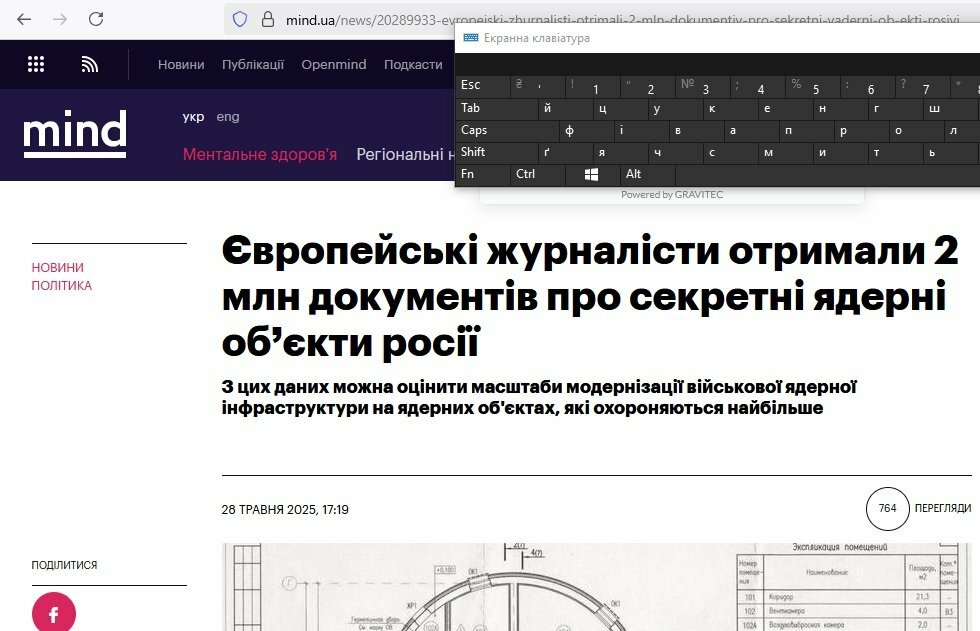Tap the ₴ key on the on-screen keyboard

537,86
